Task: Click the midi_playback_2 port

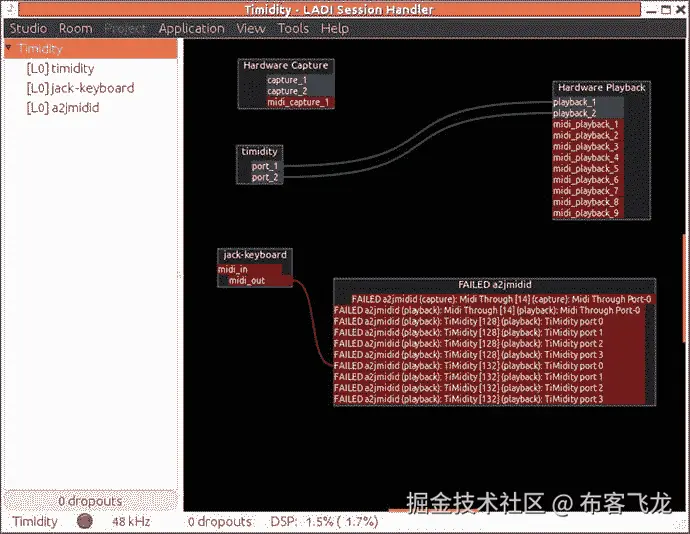Action: point(588,136)
